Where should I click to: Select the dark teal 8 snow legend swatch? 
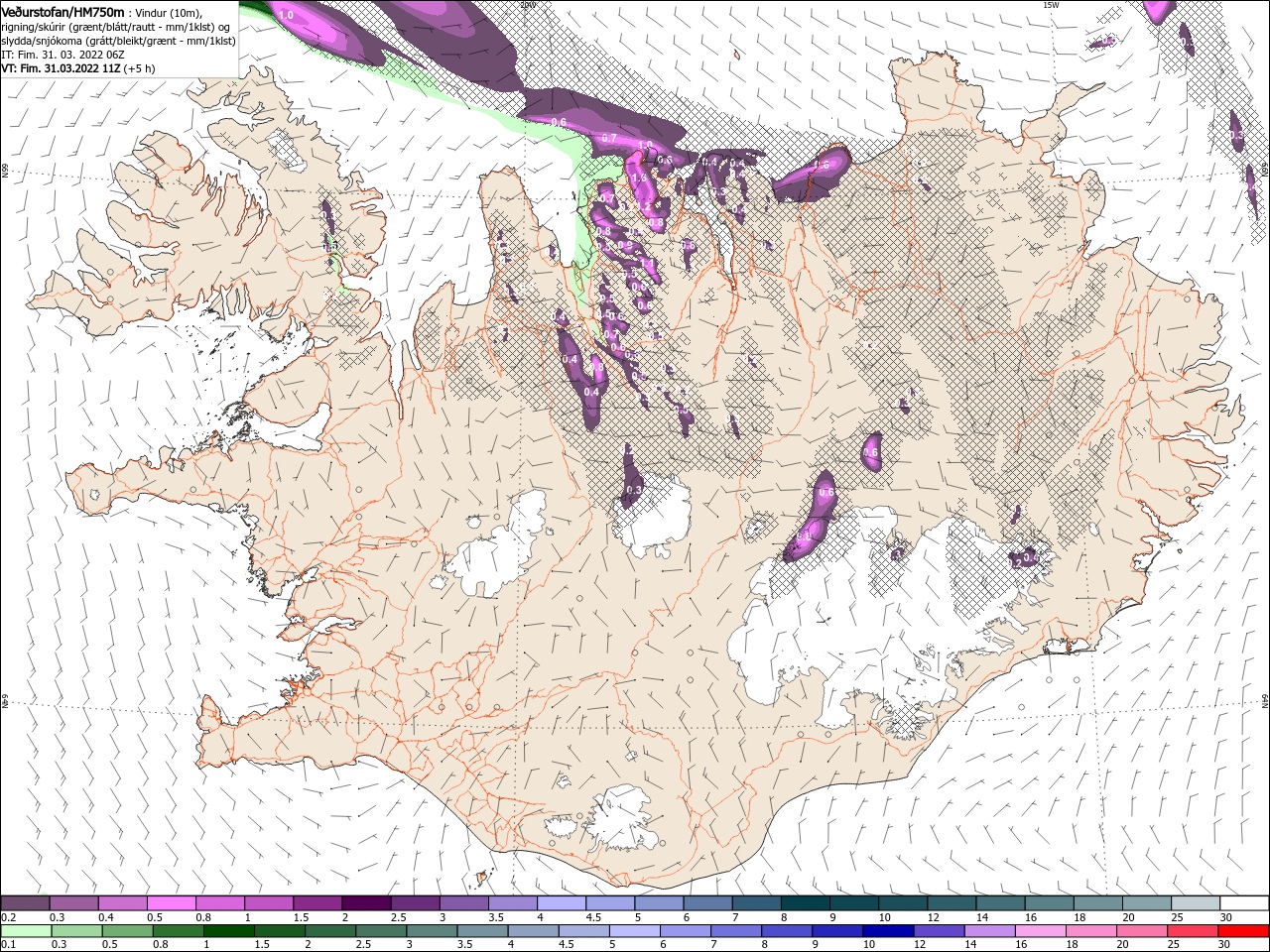tap(805, 902)
